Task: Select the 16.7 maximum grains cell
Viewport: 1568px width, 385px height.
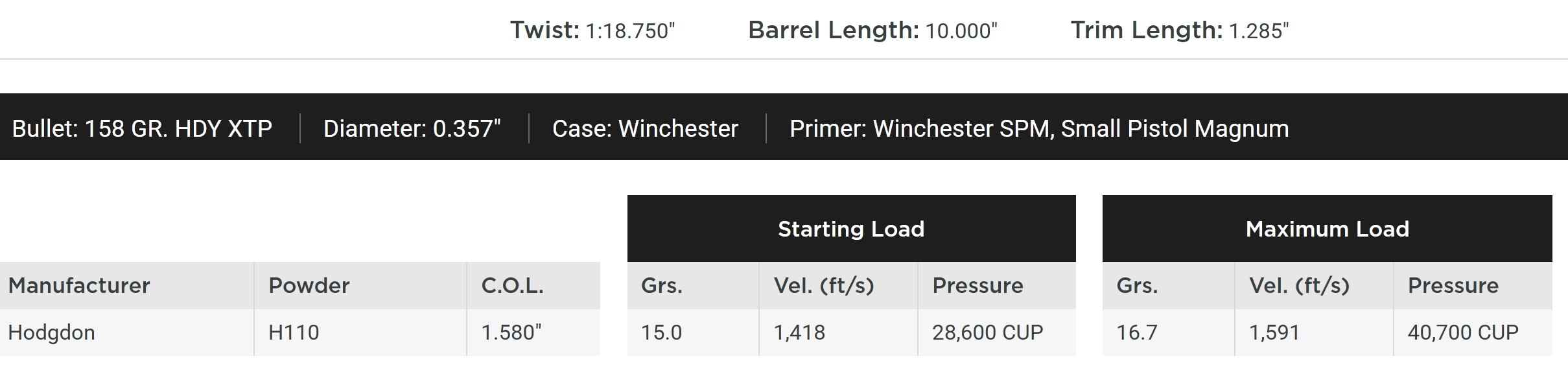Action: coord(1136,332)
